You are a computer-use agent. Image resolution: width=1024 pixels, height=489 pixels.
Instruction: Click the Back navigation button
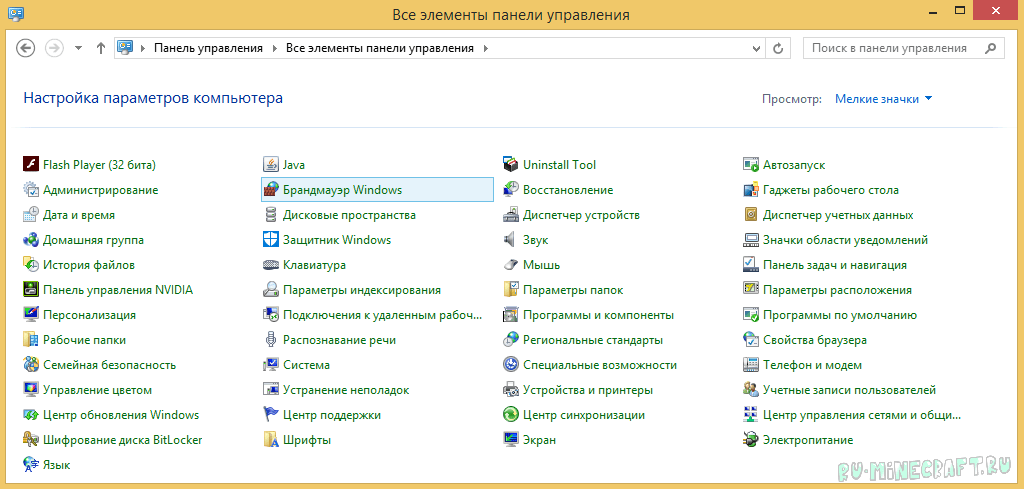(25, 48)
